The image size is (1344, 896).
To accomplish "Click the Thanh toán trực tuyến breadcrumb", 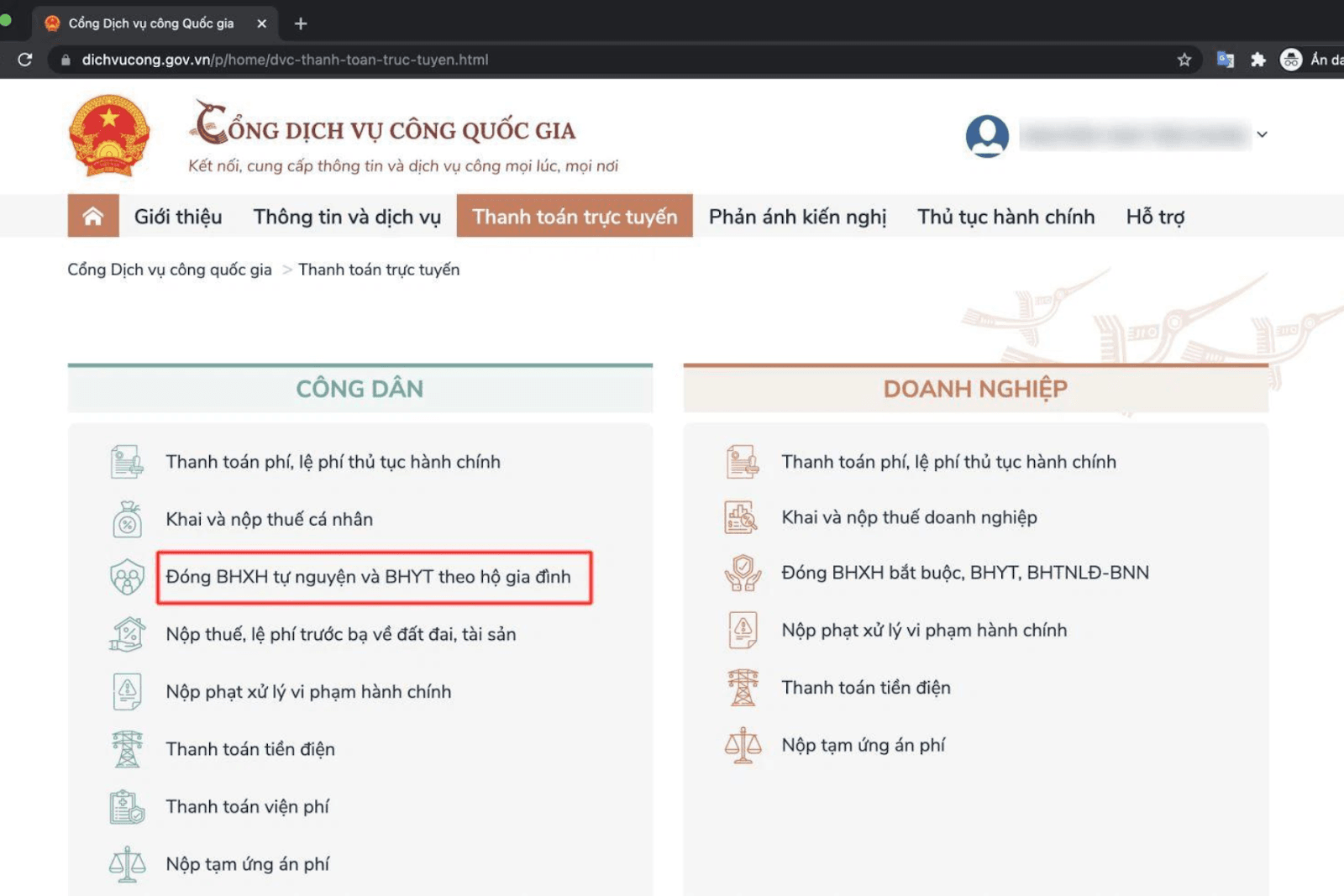I will (379, 270).
